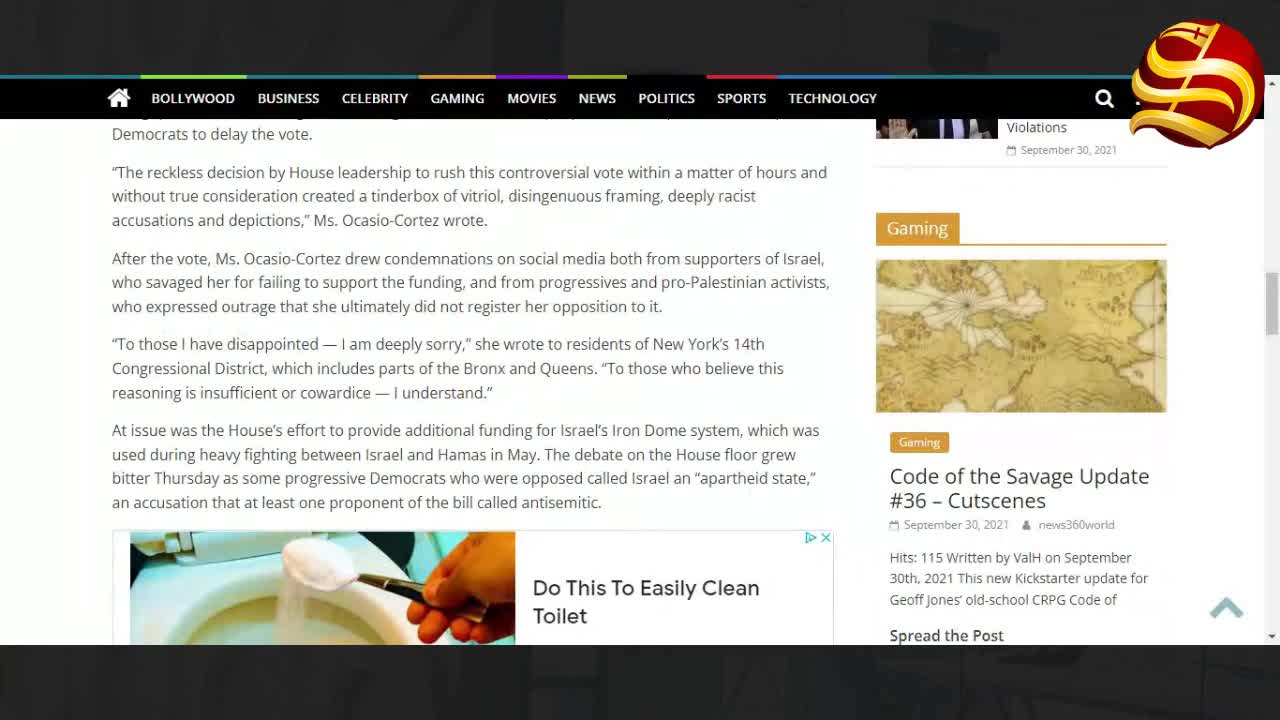1280x720 pixels.
Task: Go to the Sports section
Action: click(x=741, y=98)
